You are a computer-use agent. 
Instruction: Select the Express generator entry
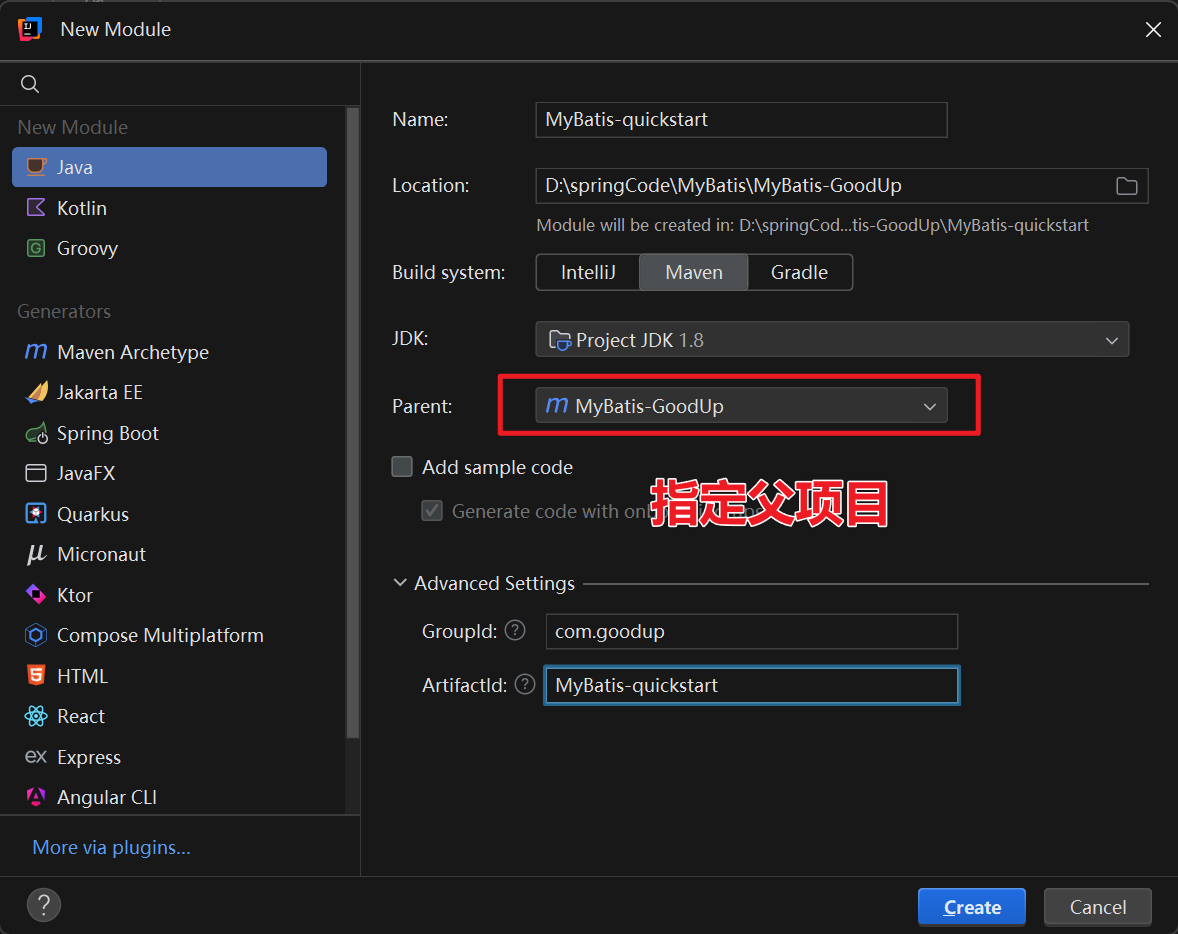click(x=169, y=756)
